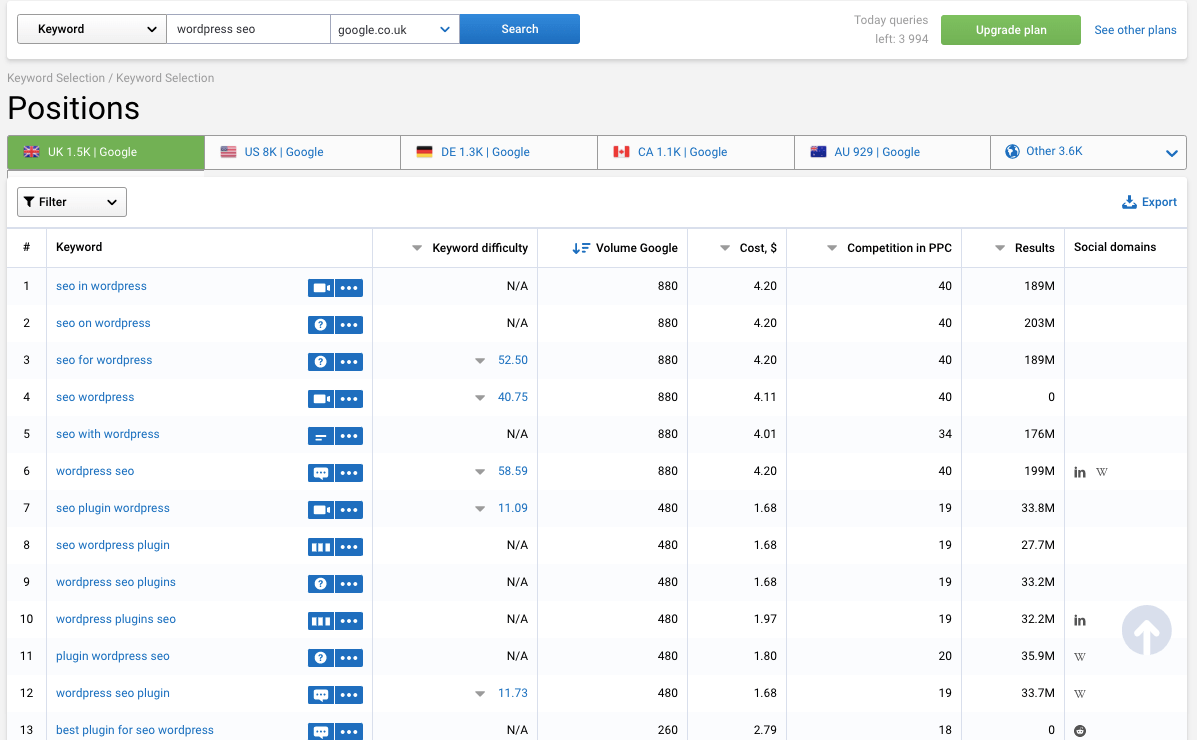The width and height of the screenshot is (1197, 740).
Task: Expand the Other 3.6K regions dropdown
Action: 1089,152
